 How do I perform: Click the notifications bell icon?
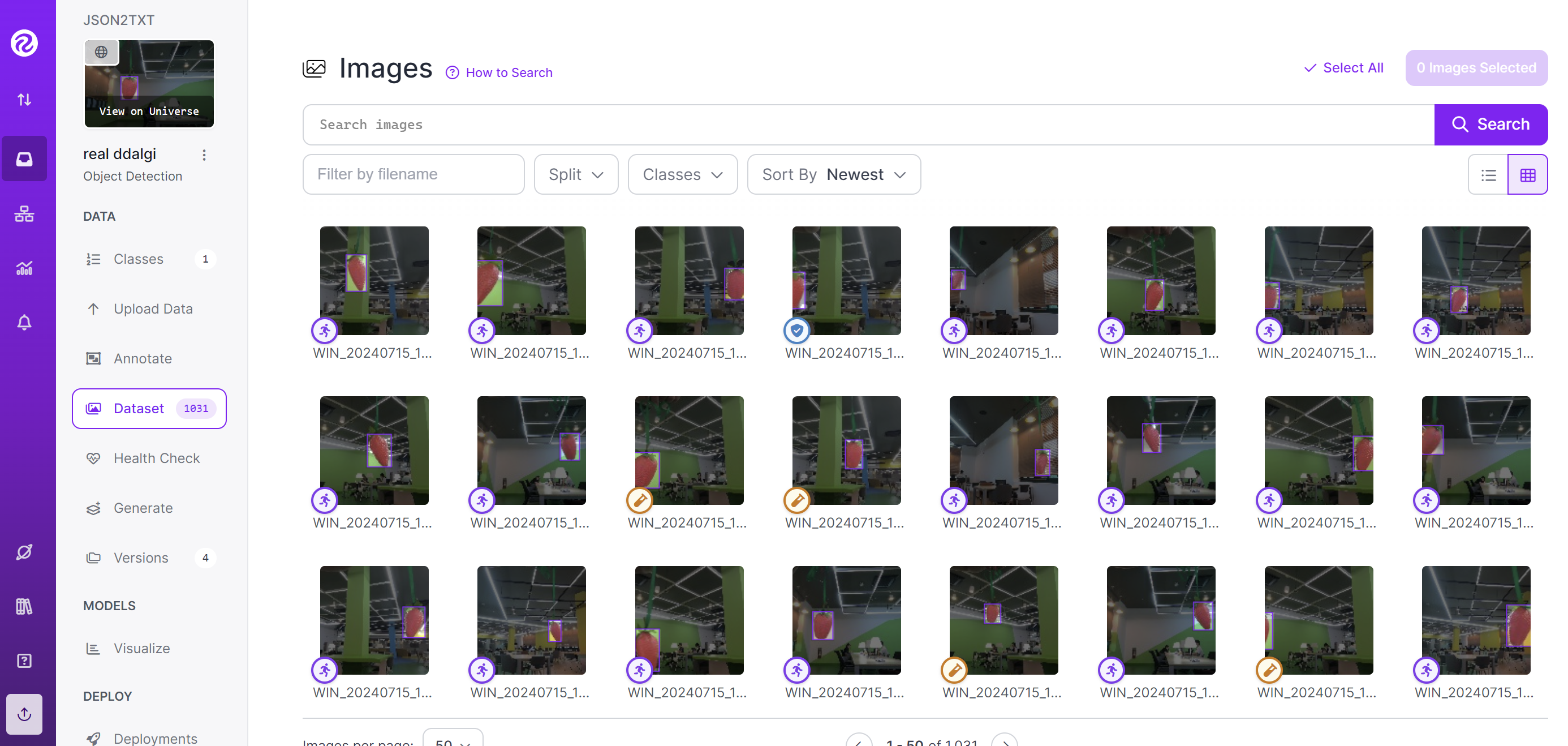point(24,322)
